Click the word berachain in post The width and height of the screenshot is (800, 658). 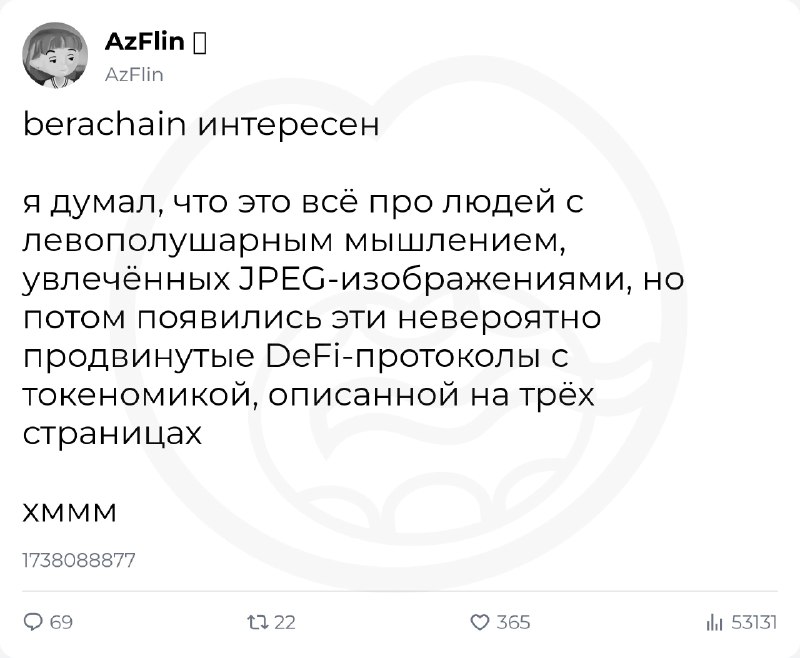pos(105,124)
